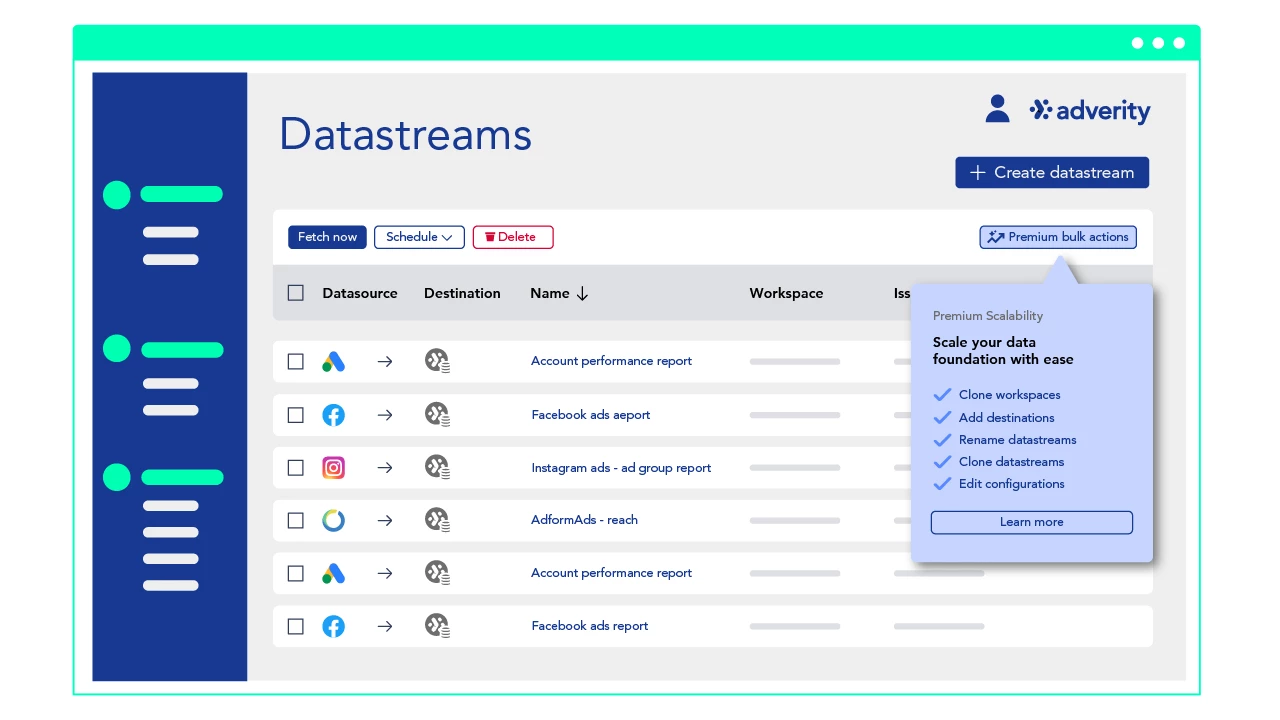Viewport: 1280px width, 720px height.
Task: Select third green sidebar menu section
Action: [164, 477]
